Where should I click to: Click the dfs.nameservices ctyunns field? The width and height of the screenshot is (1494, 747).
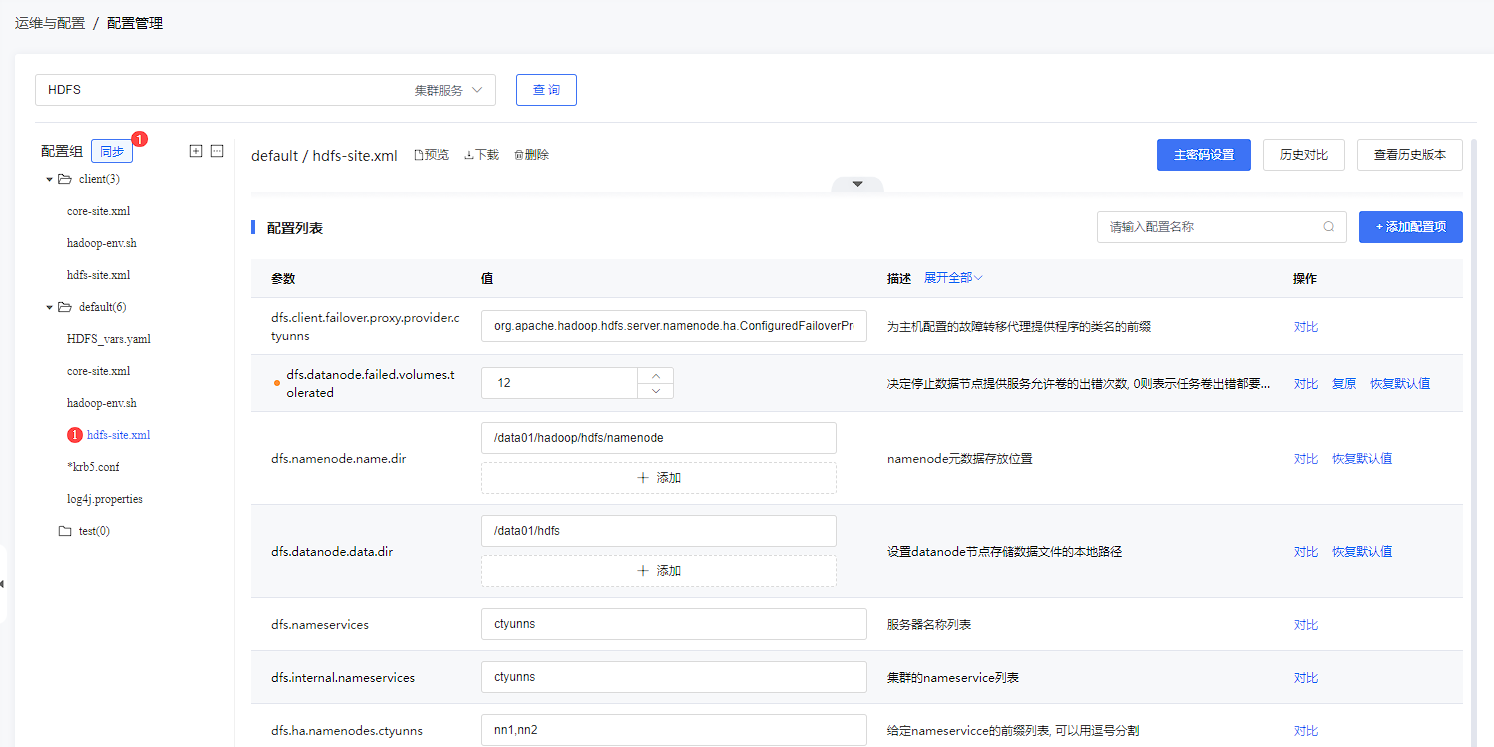point(673,624)
